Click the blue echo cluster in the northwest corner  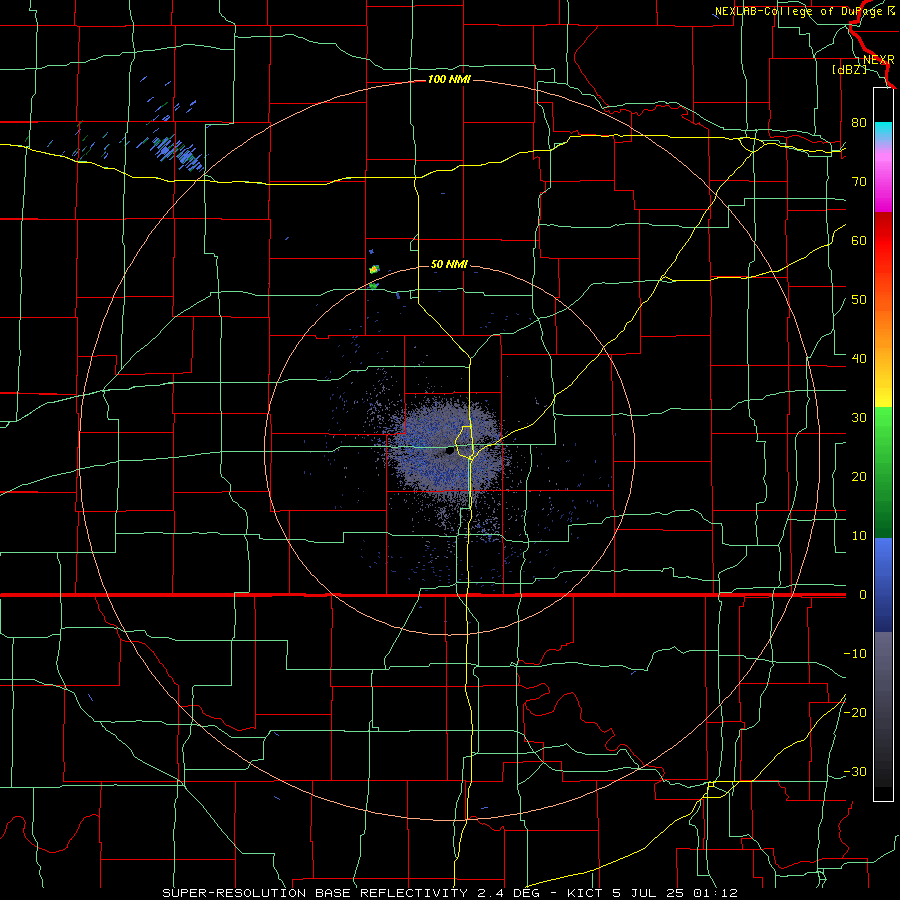(175, 150)
